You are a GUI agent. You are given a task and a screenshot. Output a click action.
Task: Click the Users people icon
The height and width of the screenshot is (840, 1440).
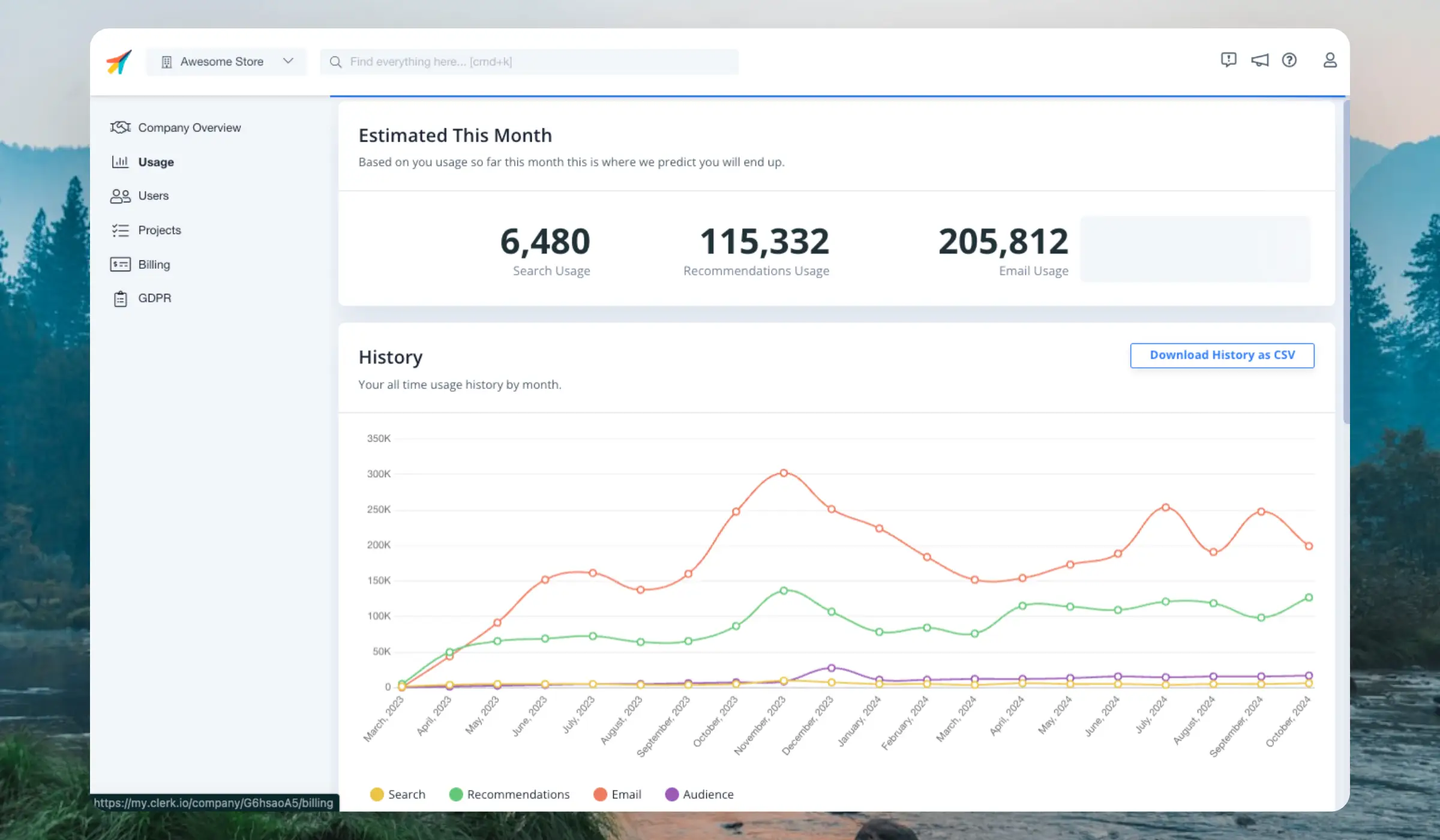120,196
